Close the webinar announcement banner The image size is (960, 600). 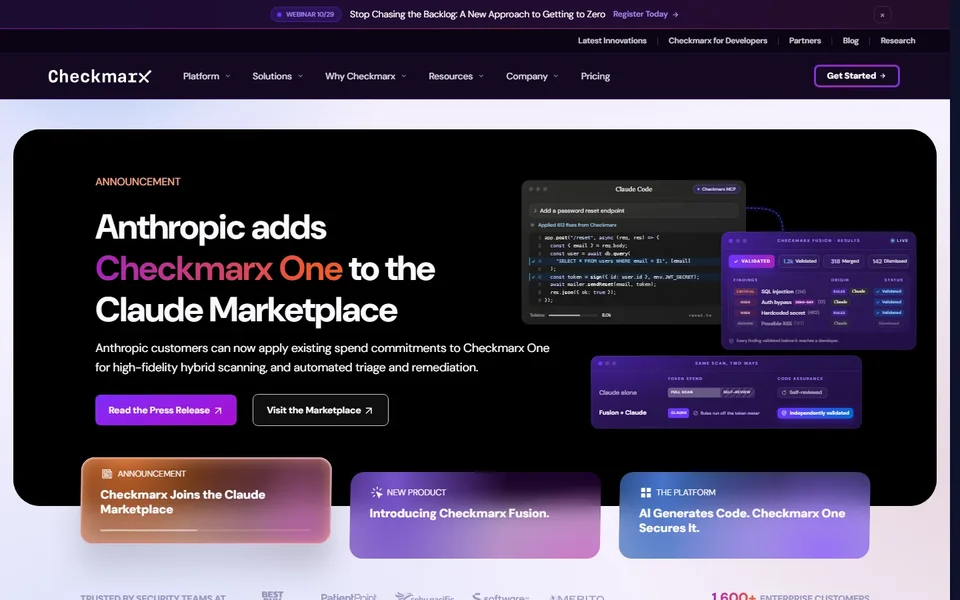tap(882, 15)
